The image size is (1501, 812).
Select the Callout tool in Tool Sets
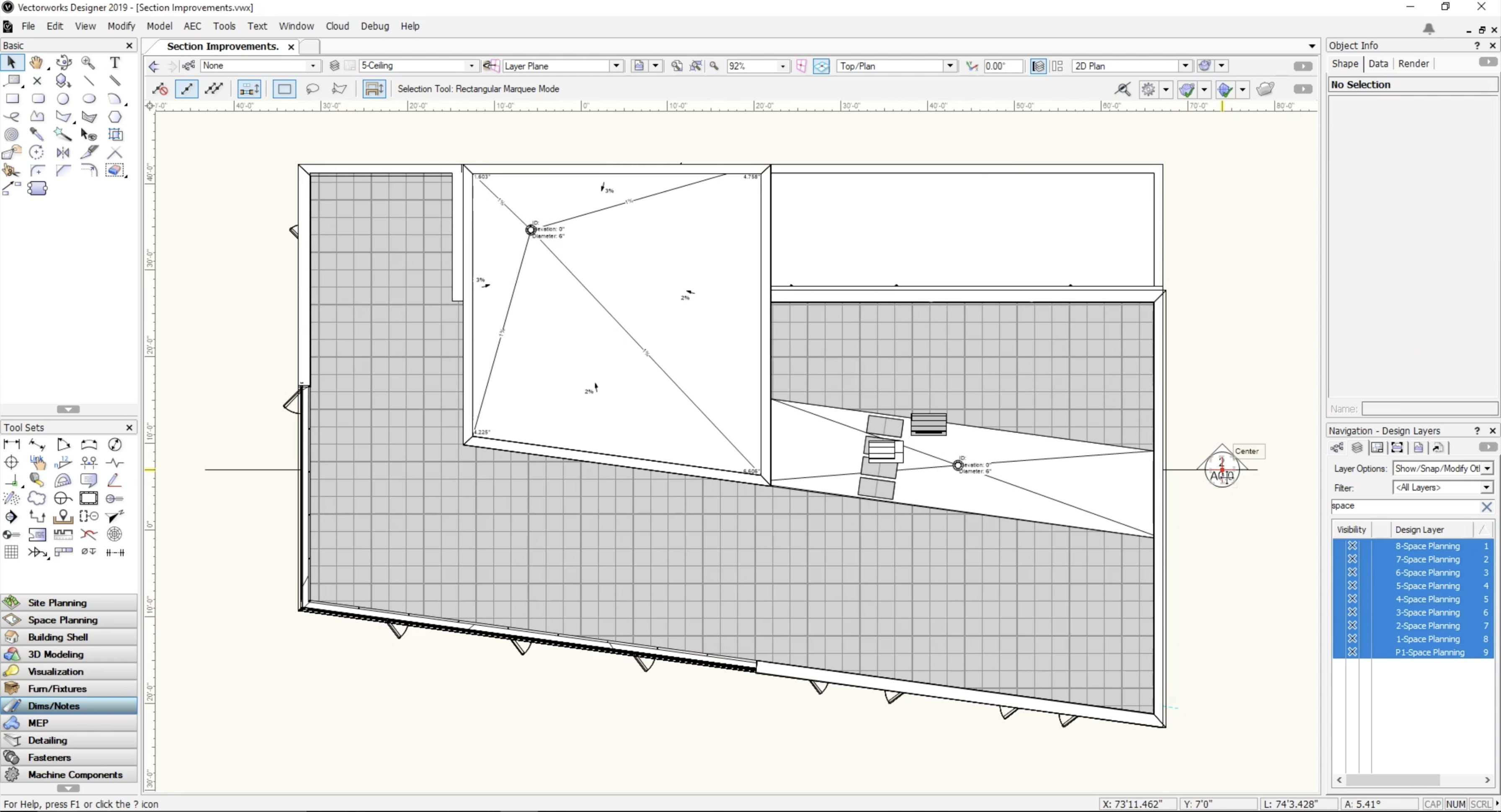tap(88, 480)
